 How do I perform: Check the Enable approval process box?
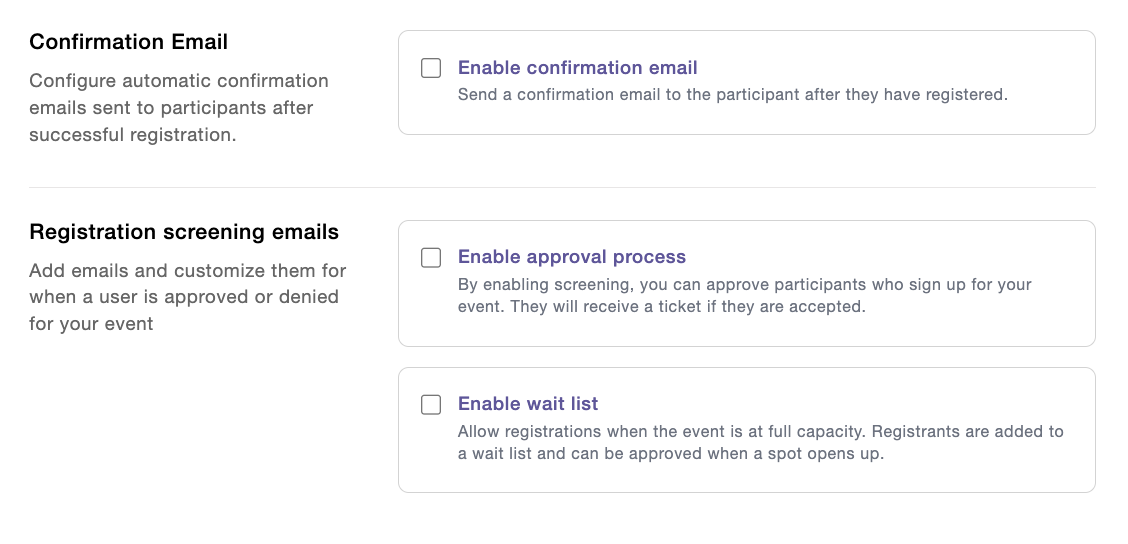point(431,258)
